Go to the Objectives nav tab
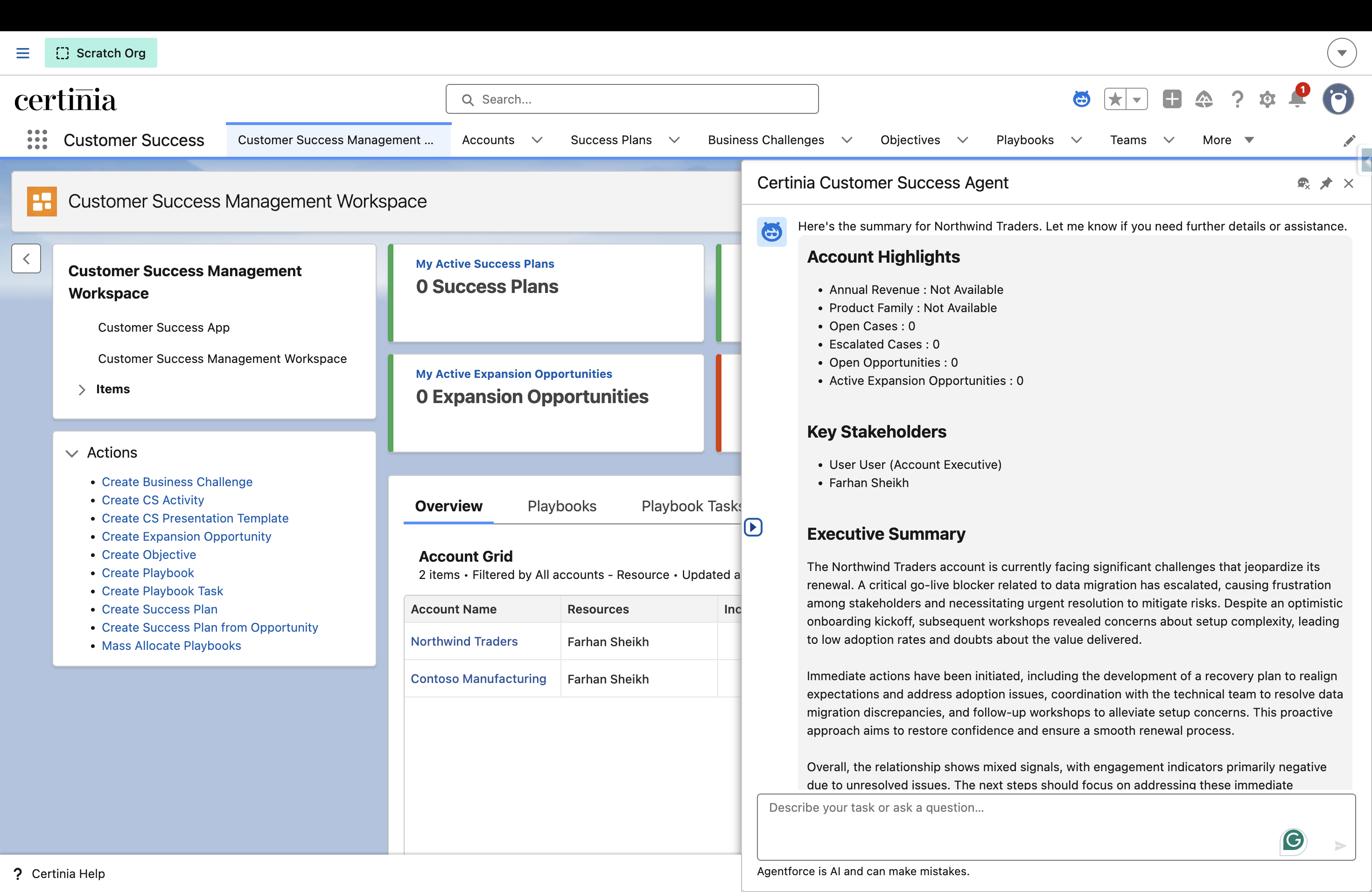1372x892 pixels. [x=910, y=140]
